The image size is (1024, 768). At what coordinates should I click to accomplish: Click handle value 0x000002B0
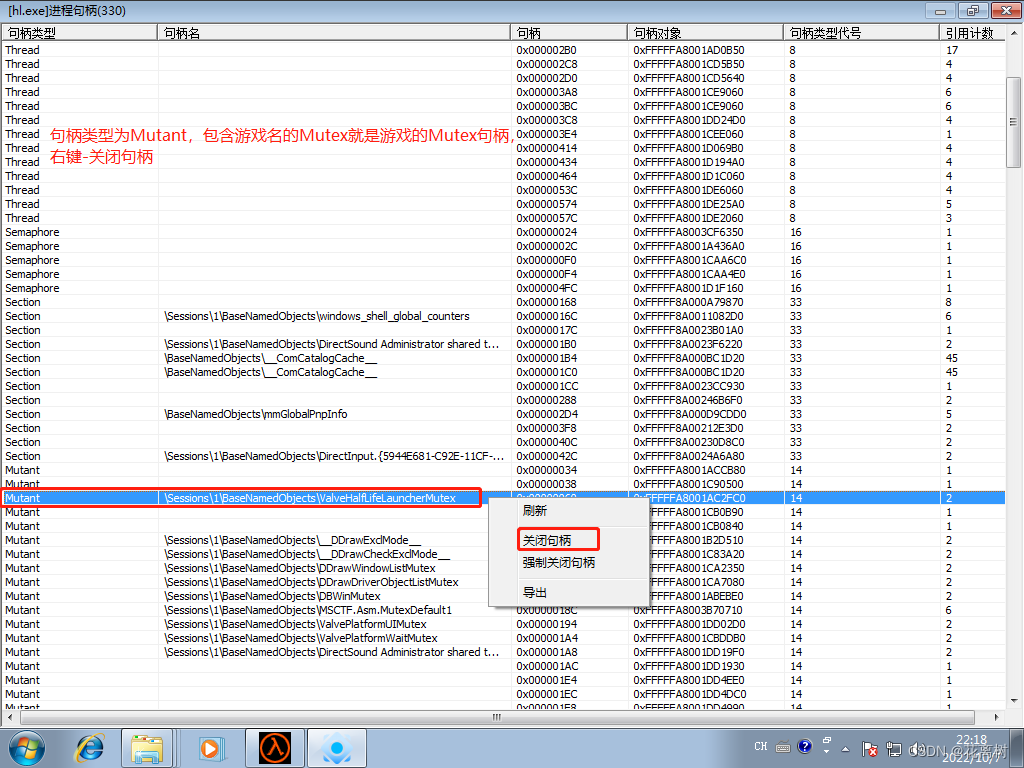[x=547, y=50]
